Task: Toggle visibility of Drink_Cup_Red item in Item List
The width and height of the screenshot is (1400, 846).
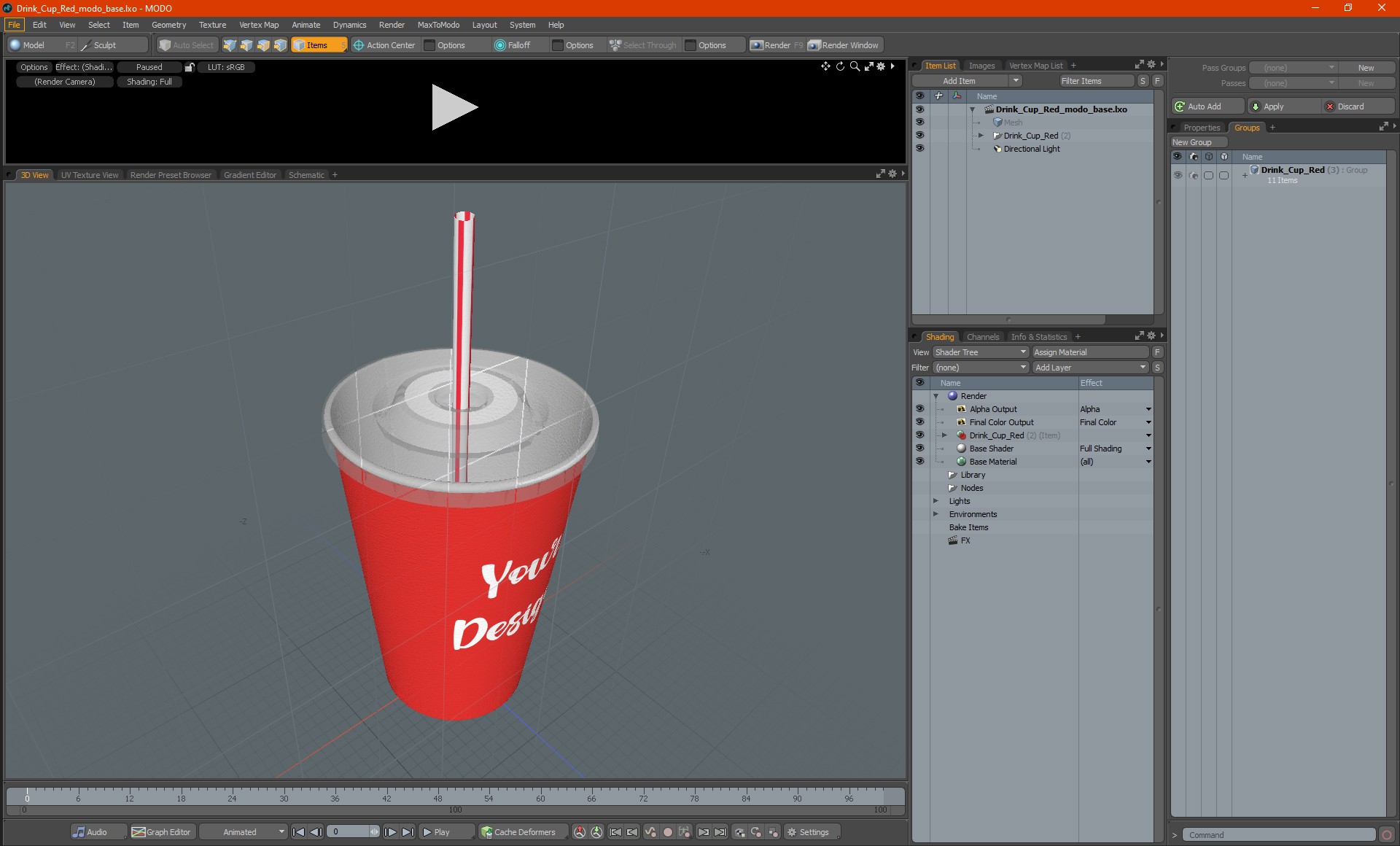Action: [919, 136]
